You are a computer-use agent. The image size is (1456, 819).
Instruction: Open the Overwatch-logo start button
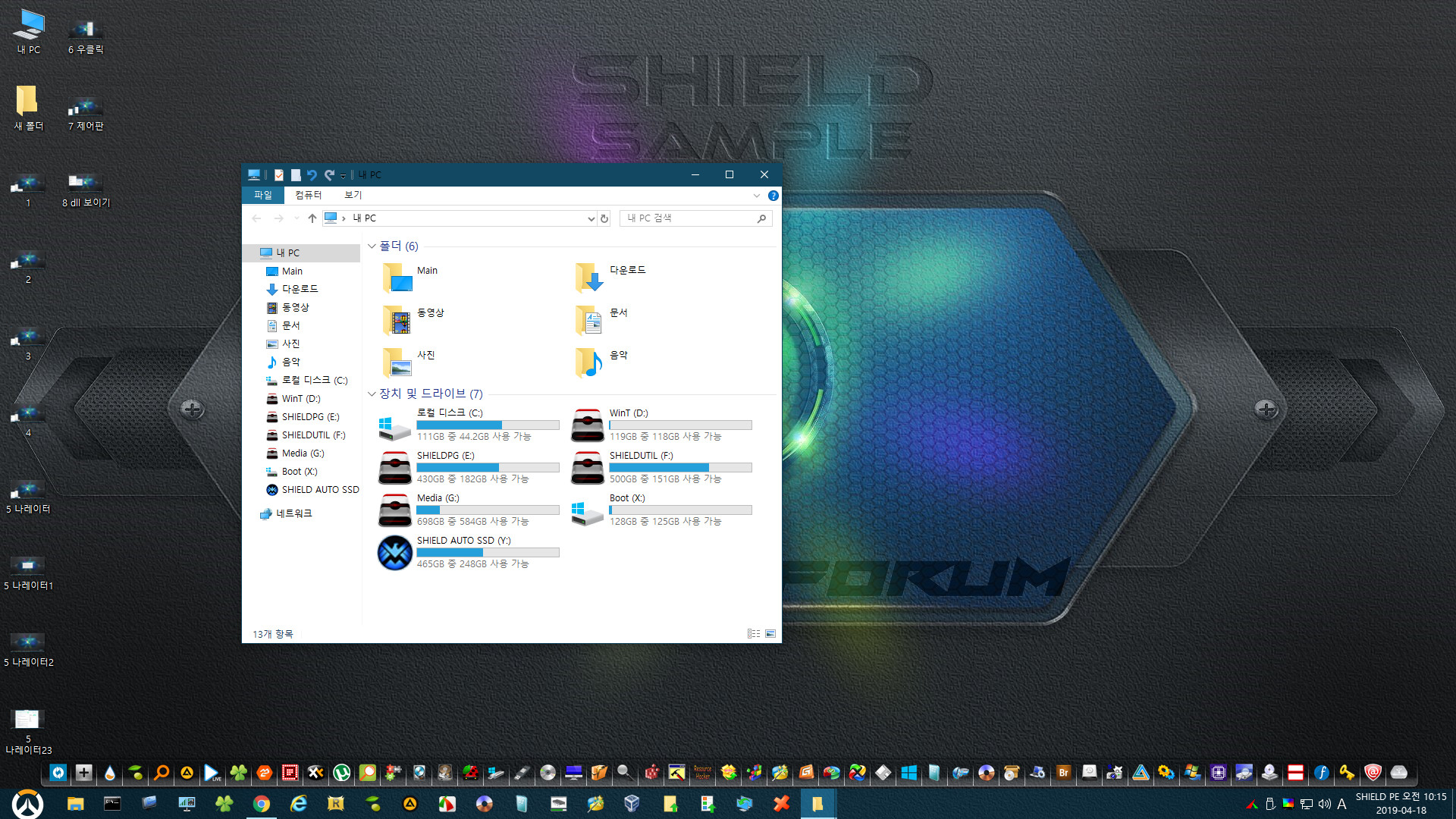(28, 804)
